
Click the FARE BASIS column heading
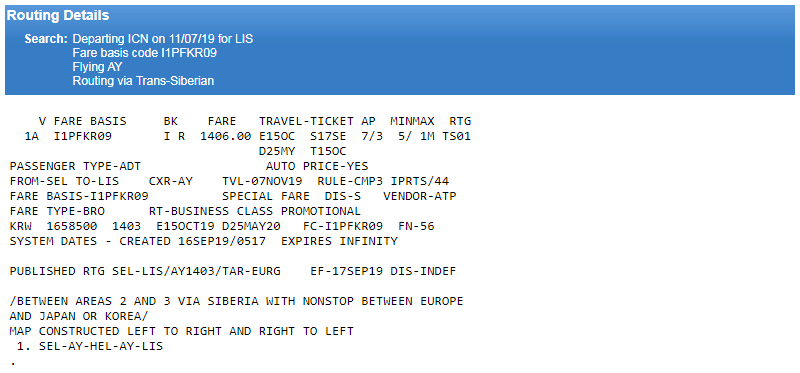pos(90,121)
